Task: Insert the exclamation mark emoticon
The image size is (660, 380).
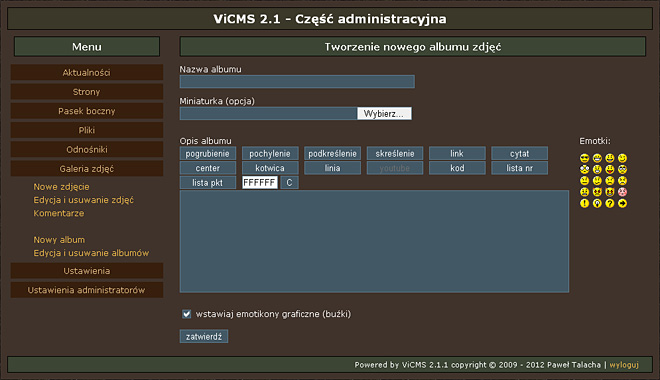Action: (x=585, y=203)
